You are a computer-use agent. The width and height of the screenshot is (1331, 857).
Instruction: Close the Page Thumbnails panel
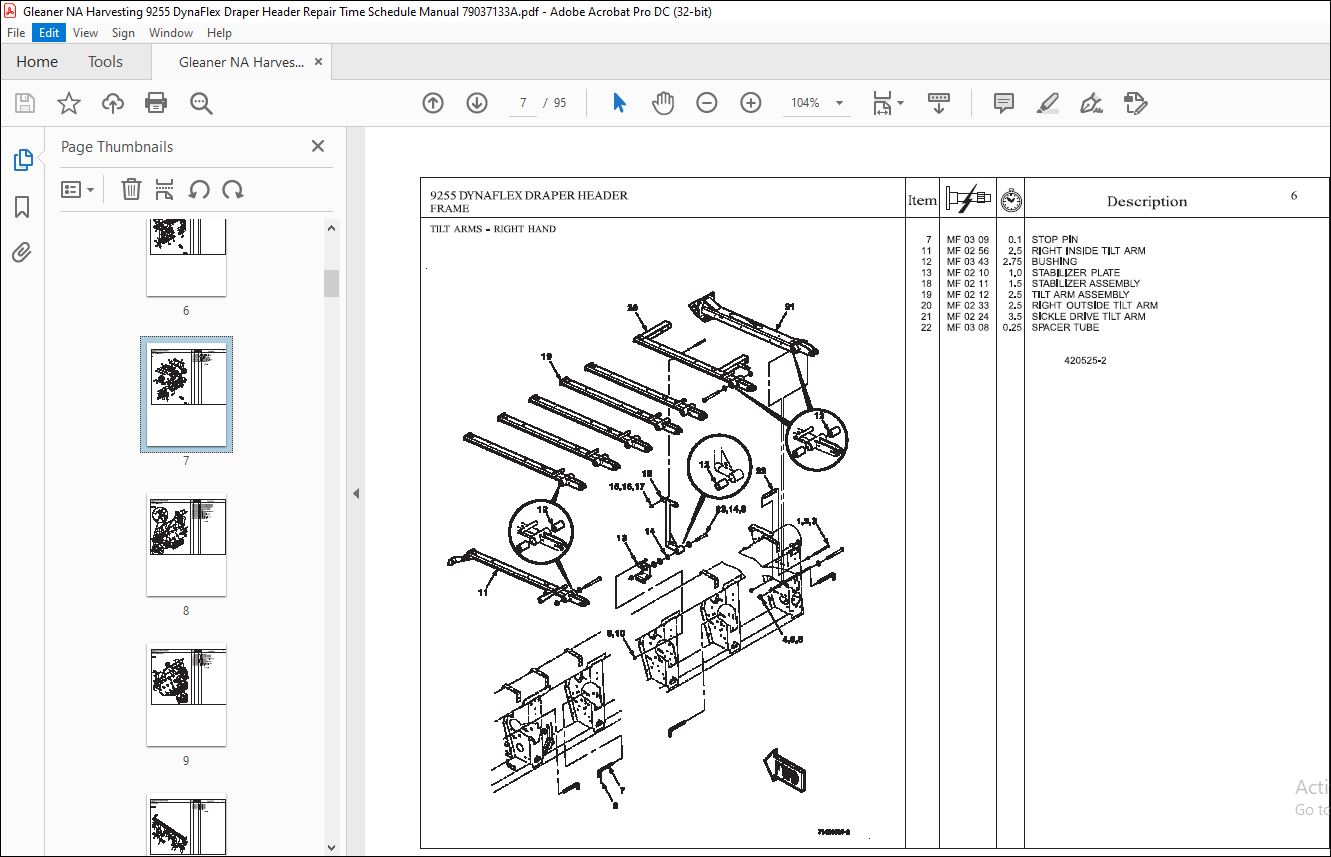[x=318, y=146]
